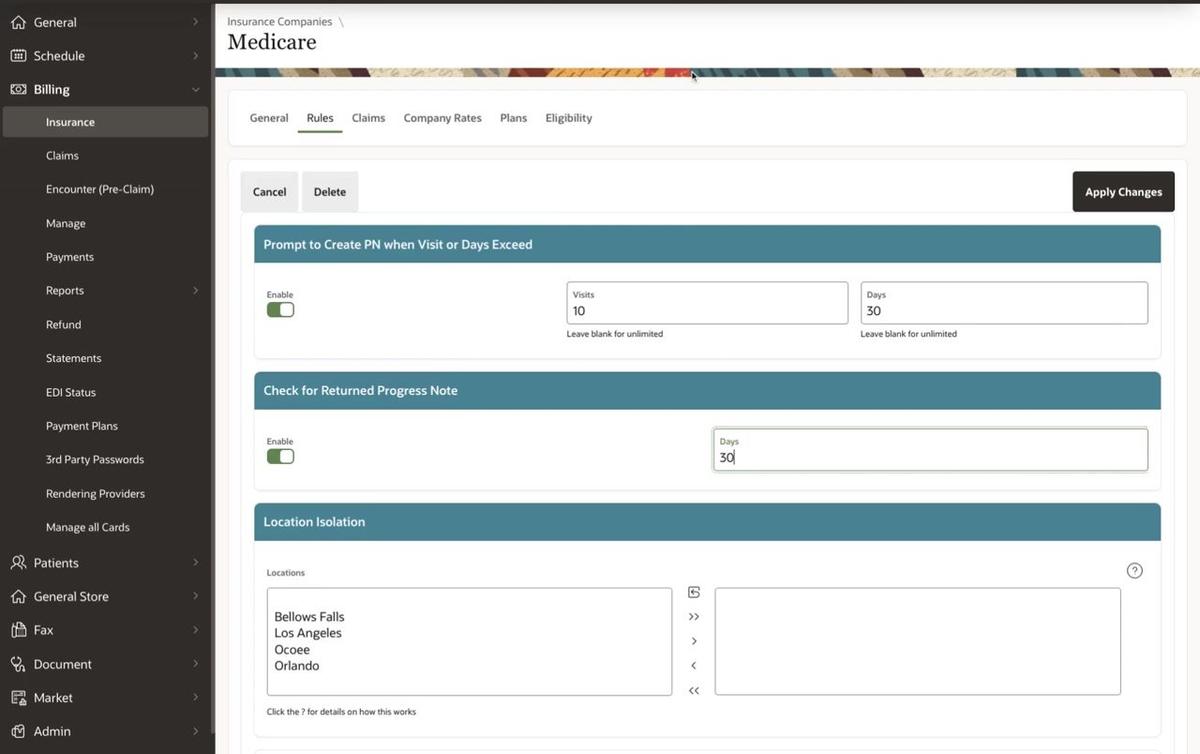Viewport: 1200px width, 754px height.
Task: Open the Eligibility tab
Action: tap(568, 117)
